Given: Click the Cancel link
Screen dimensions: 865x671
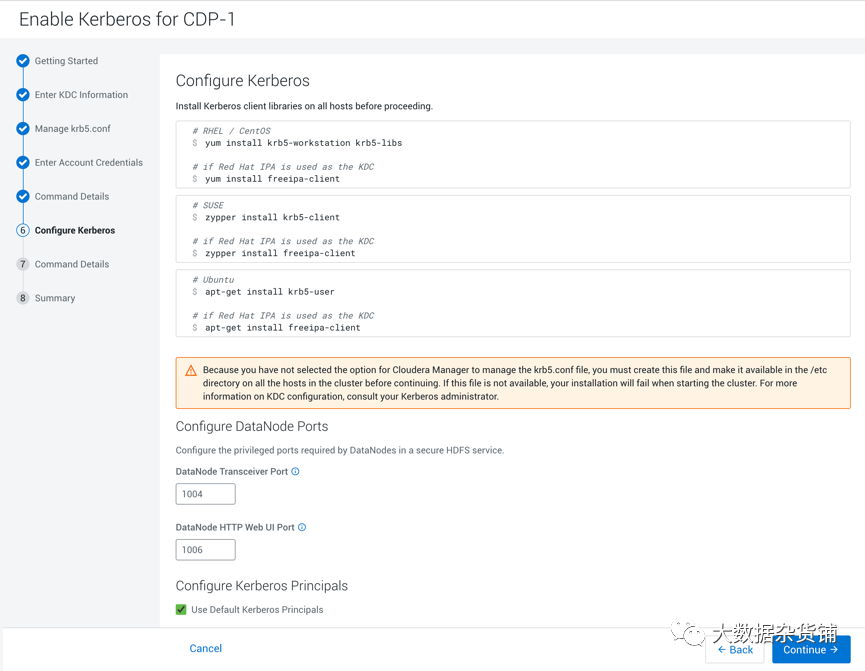Looking at the screenshot, I should pyautogui.click(x=206, y=649).
